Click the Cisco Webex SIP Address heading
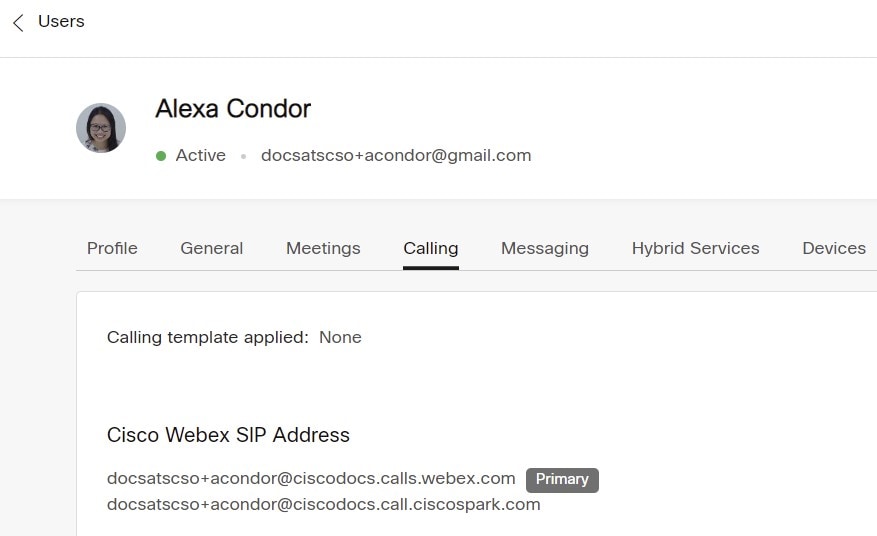Viewport: 877px width, 536px height. pos(228,435)
